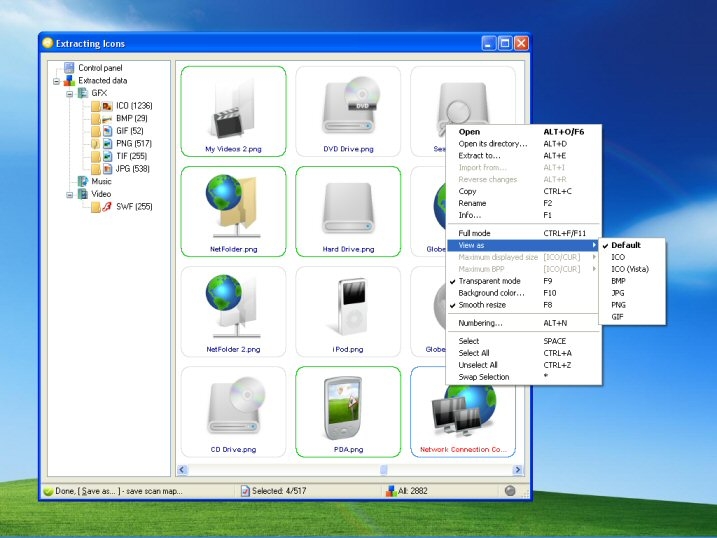The width and height of the screenshot is (717, 538).
Task: Choose Extract to... from context menu
Action: pos(479,156)
